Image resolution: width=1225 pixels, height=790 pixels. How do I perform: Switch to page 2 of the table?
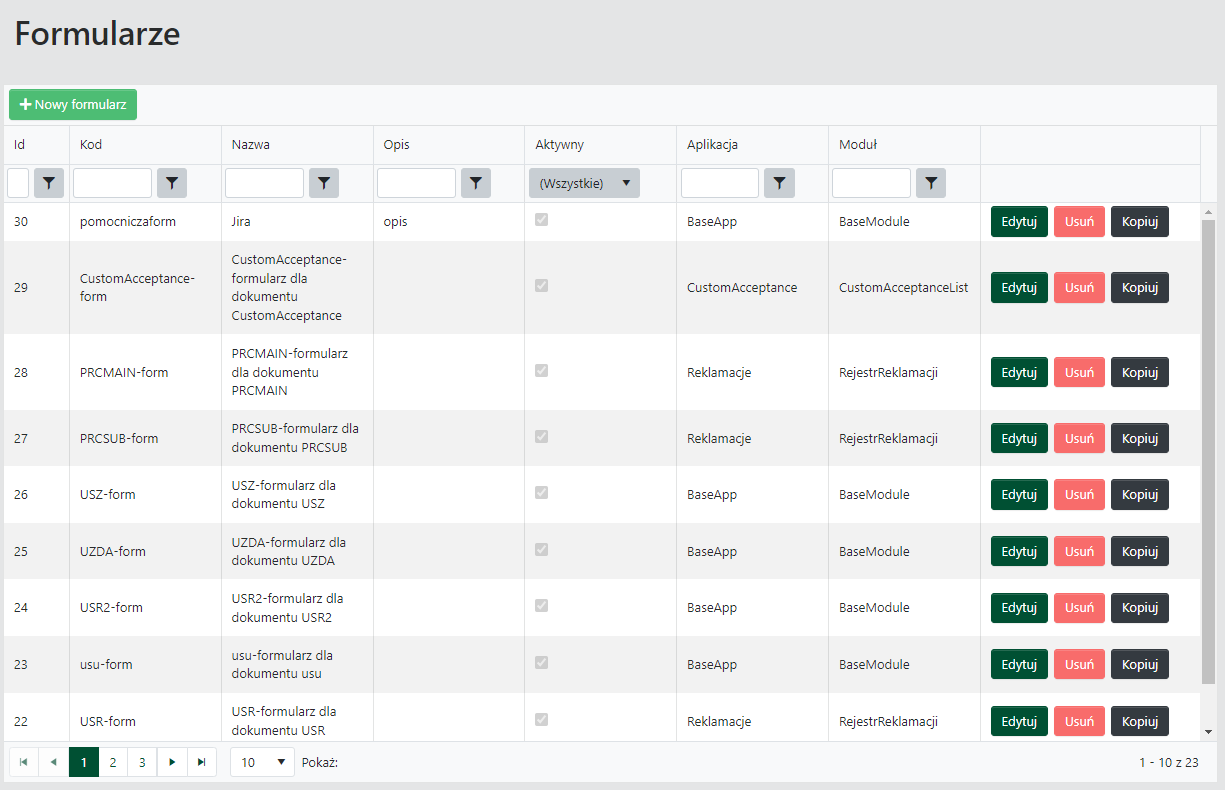[x=112, y=762]
